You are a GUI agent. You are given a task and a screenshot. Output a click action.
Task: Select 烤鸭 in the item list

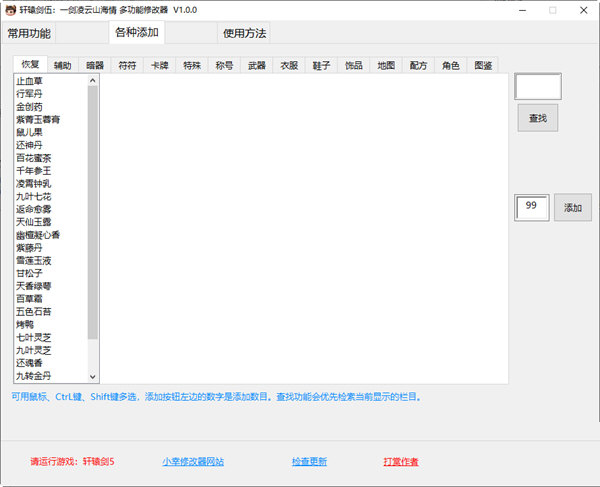point(25,324)
